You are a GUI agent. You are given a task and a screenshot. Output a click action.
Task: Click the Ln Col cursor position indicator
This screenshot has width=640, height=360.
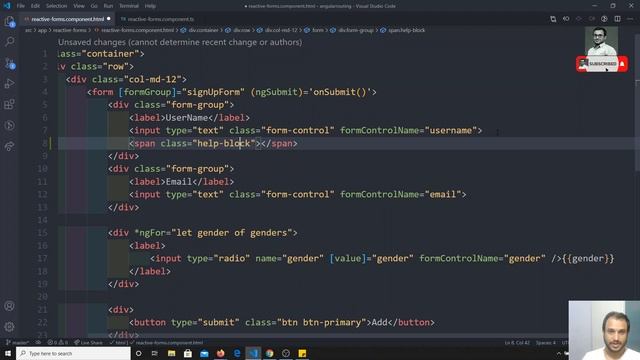(517, 343)
